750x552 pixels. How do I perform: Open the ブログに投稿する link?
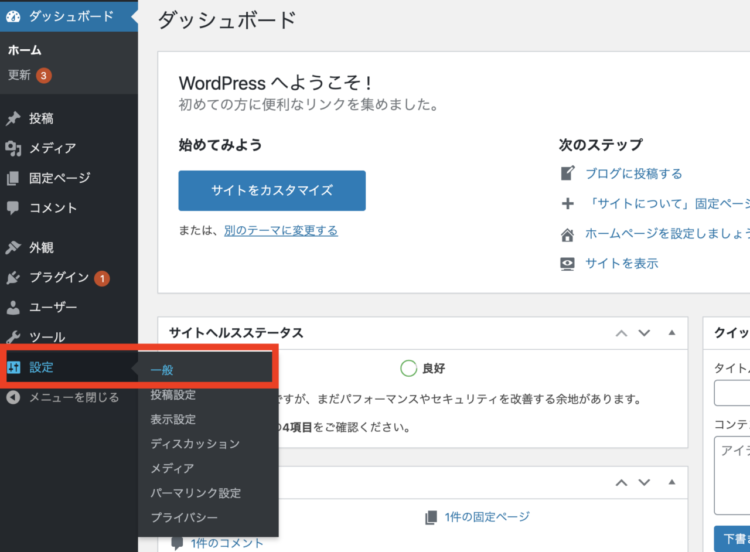tap(634, 174)
